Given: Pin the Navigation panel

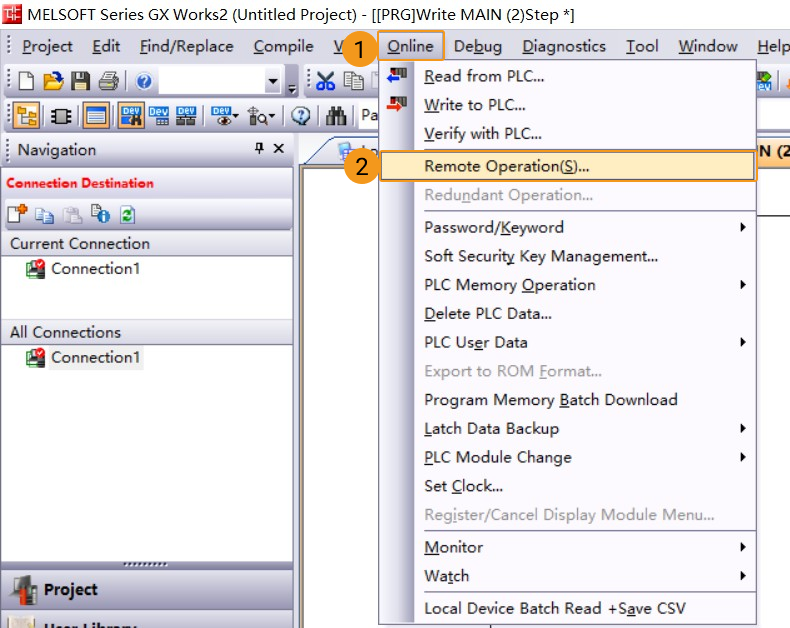Looking at the screenshot, I should 259,149.
